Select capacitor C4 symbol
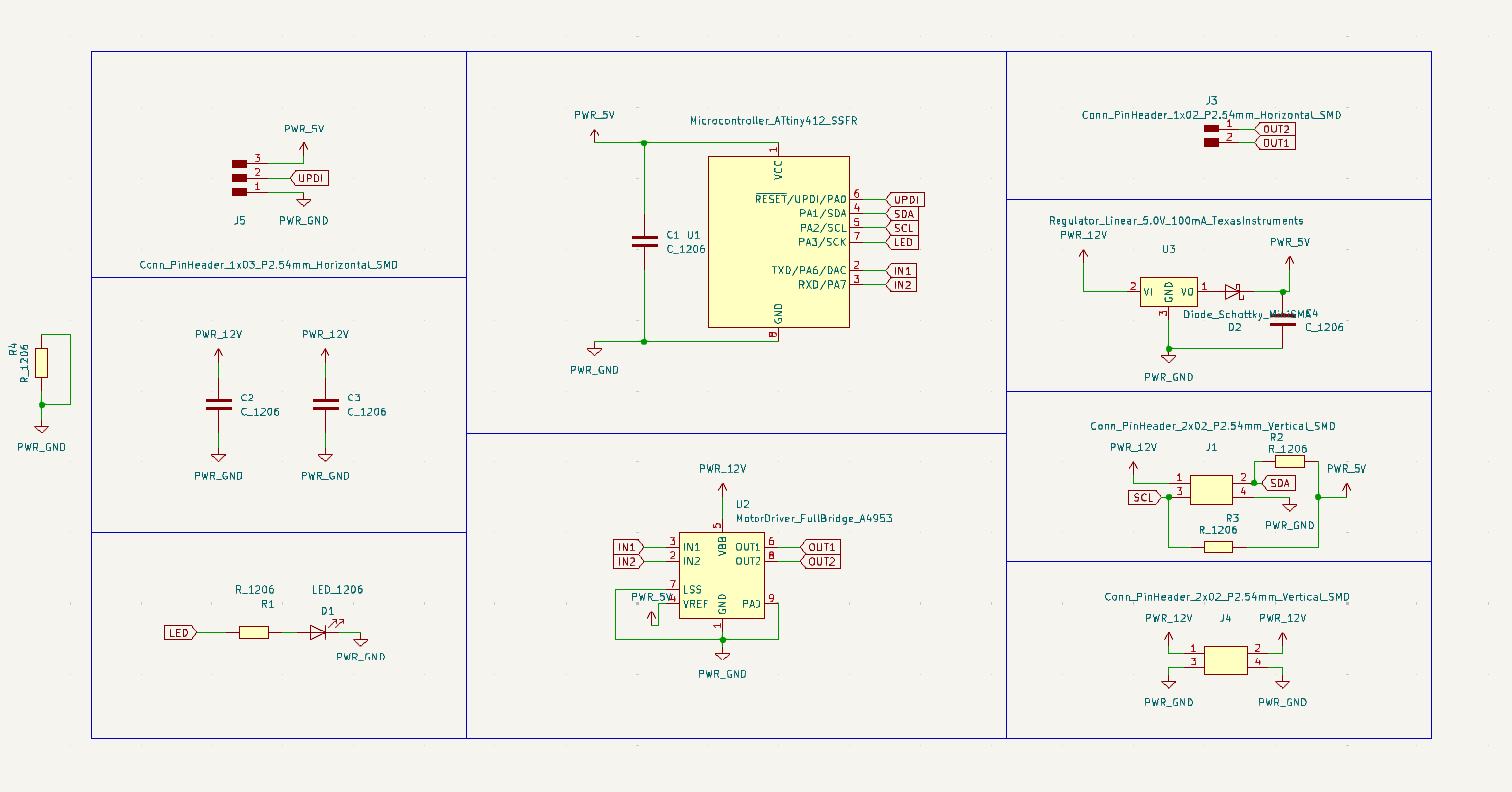The width and height of the screenshot is (1512, 792). point(1283,319)
